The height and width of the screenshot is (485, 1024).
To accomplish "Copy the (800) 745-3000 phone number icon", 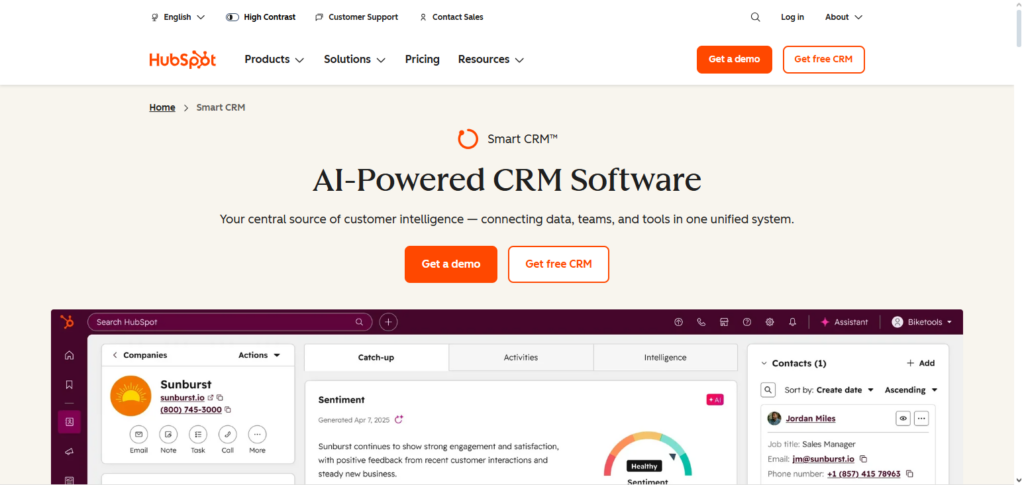I will tap(228, 410).
